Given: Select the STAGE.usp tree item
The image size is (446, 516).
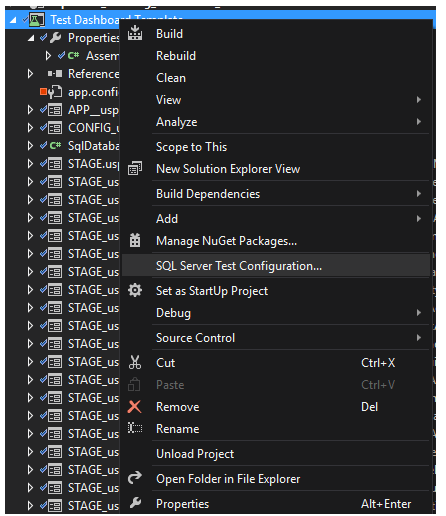Looking at the screenshot, I should 93,164.
